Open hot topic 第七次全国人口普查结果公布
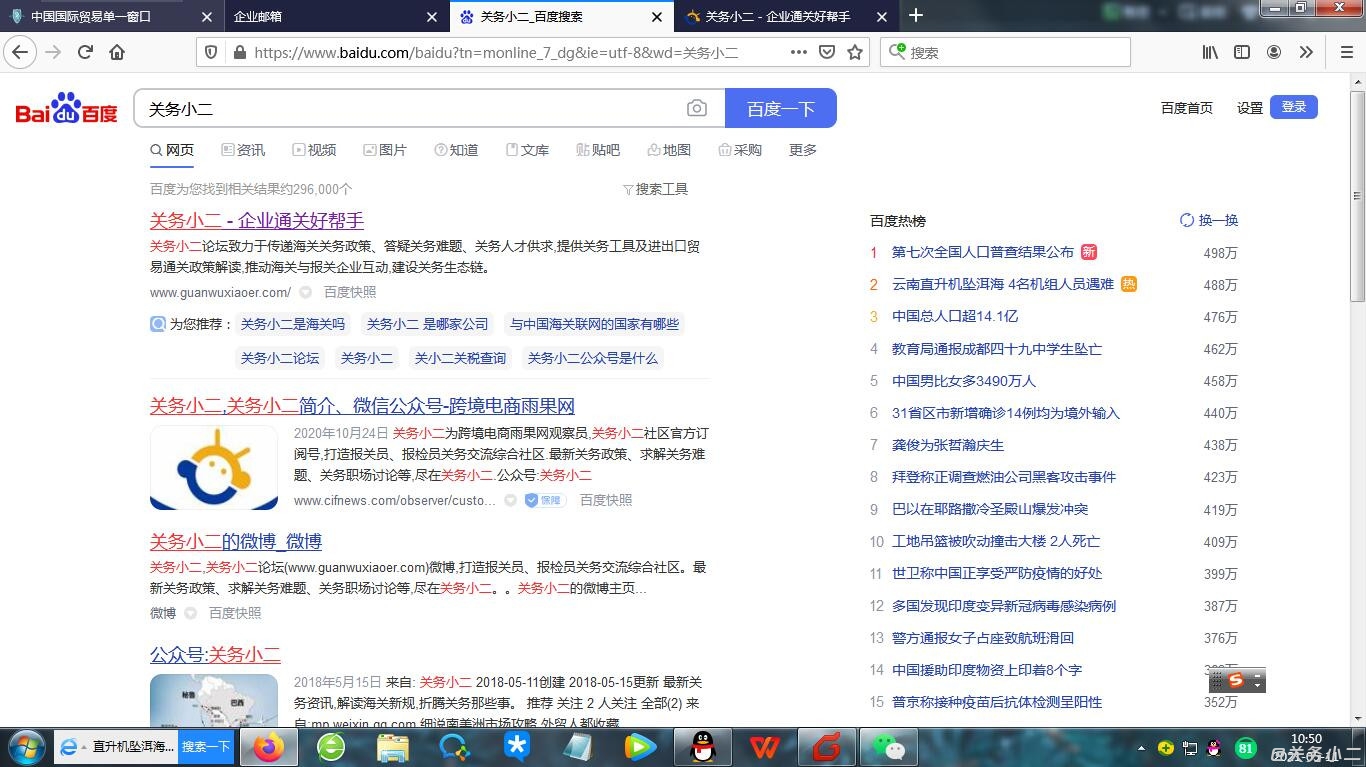The width and height of the screenshot is (1366, 767). click(x=983, y=252)
